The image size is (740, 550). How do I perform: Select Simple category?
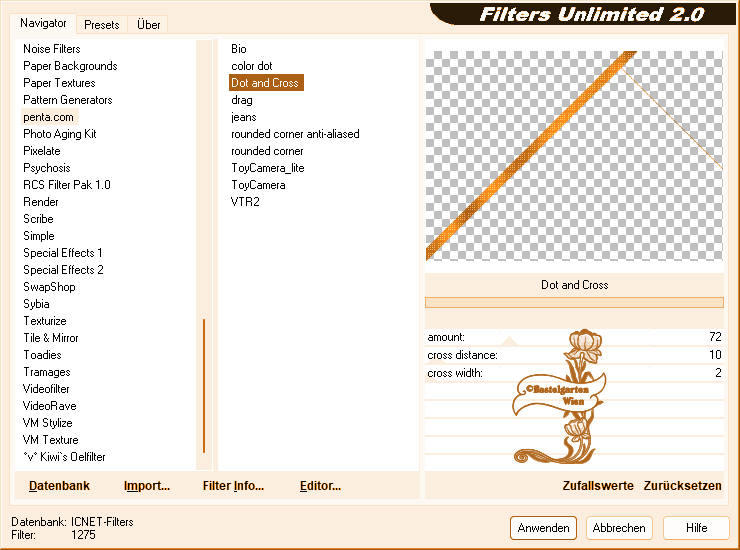point(39,236)
